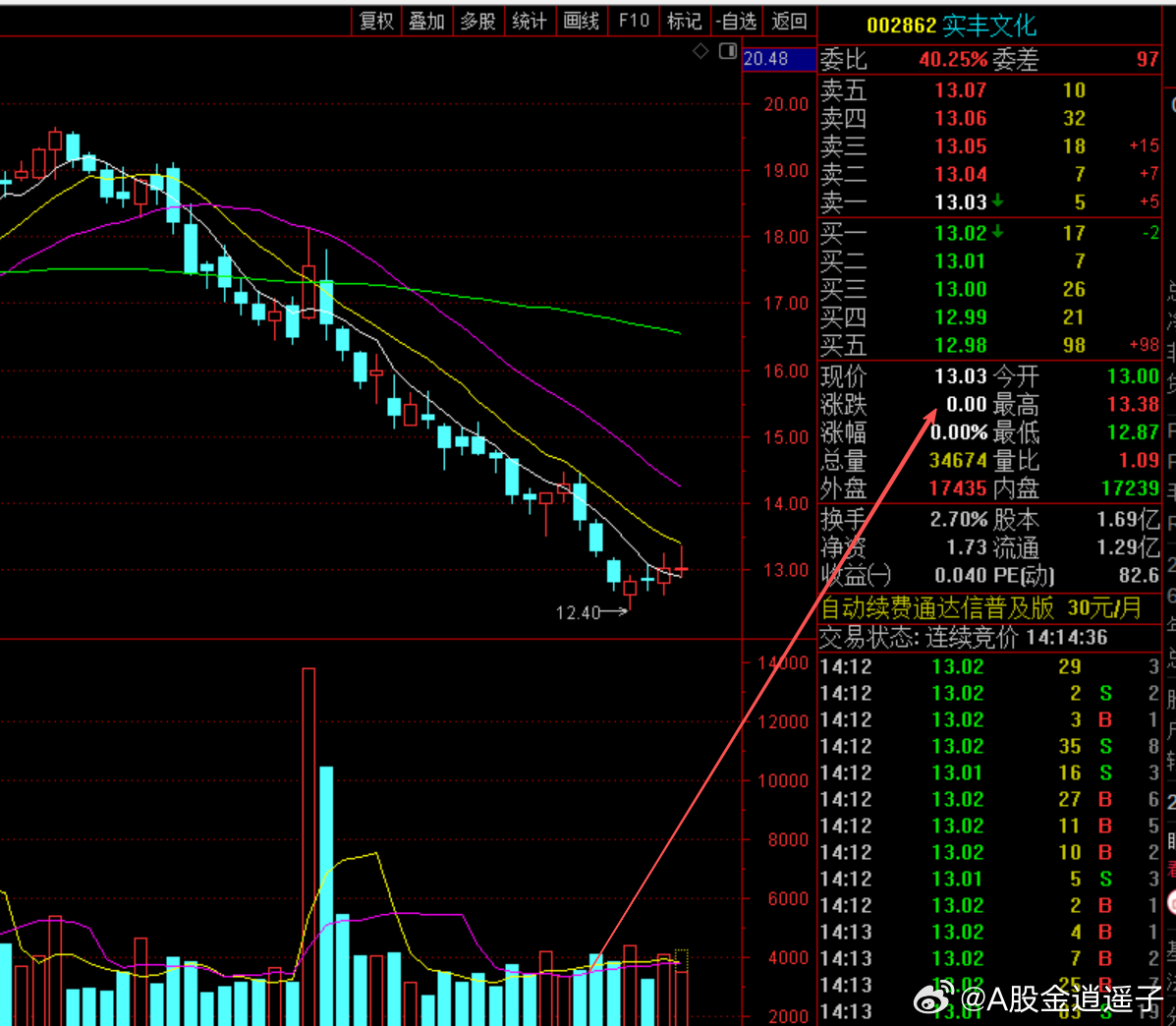Select the 14:12 tick trade with volume 27
The width and height of the screenshot is (1176, 1026).
point(990,799)
